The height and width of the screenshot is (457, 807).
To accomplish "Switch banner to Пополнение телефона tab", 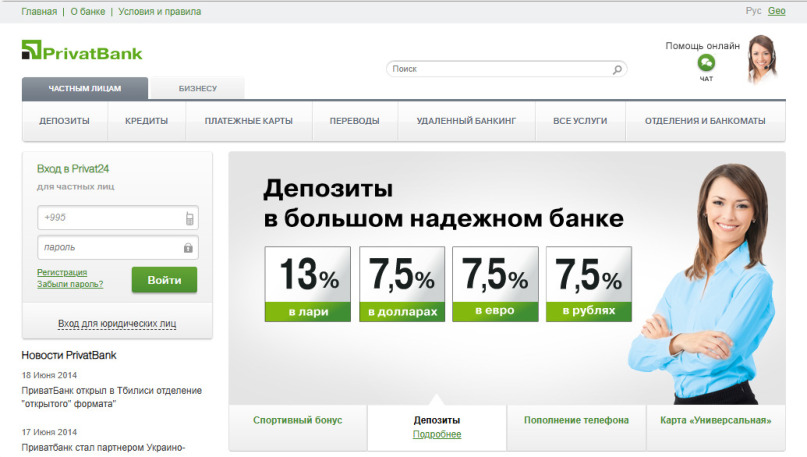I will [x=576, y=427].
